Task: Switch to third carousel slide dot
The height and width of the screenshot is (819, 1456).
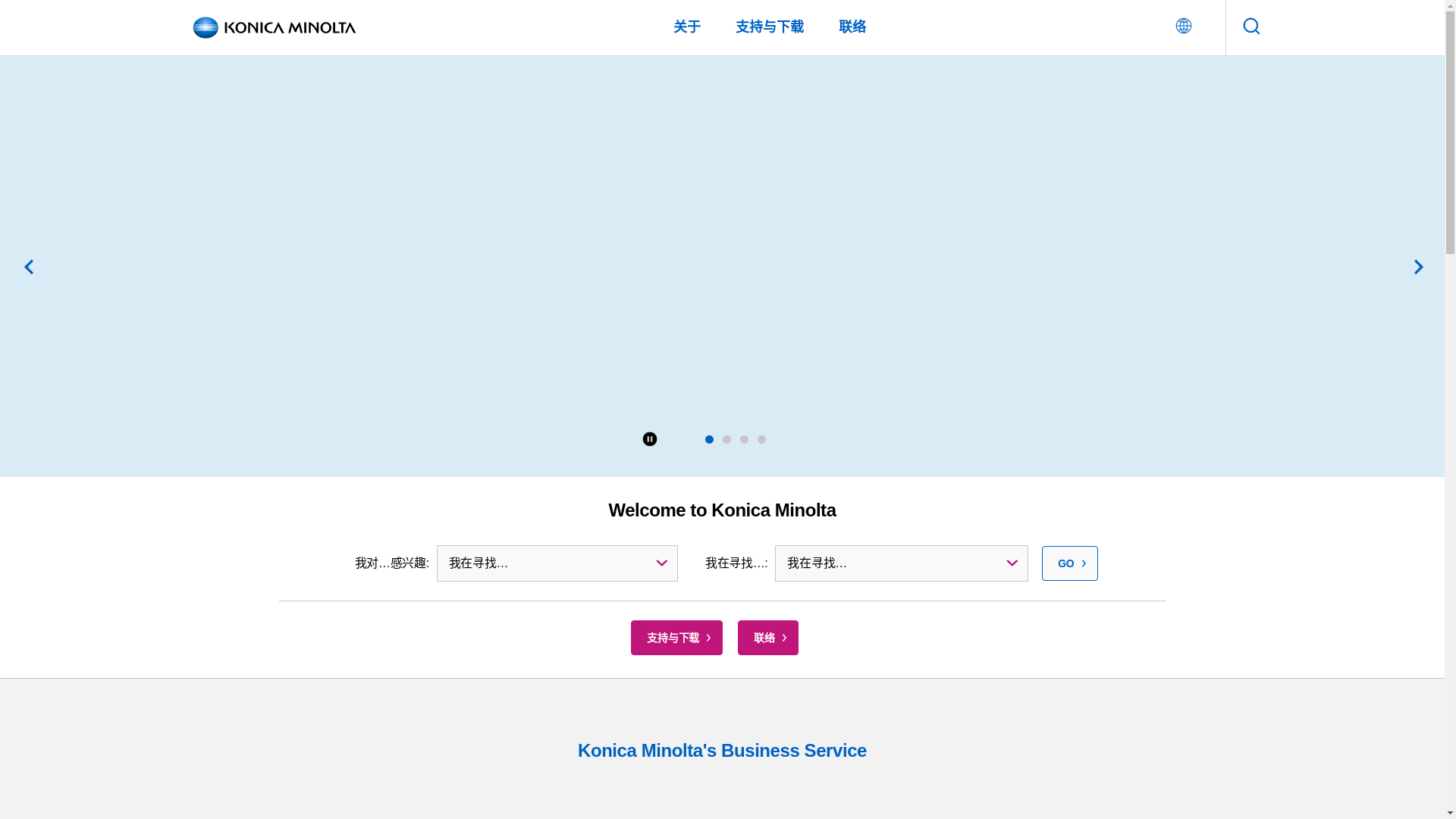Action: 744,440
